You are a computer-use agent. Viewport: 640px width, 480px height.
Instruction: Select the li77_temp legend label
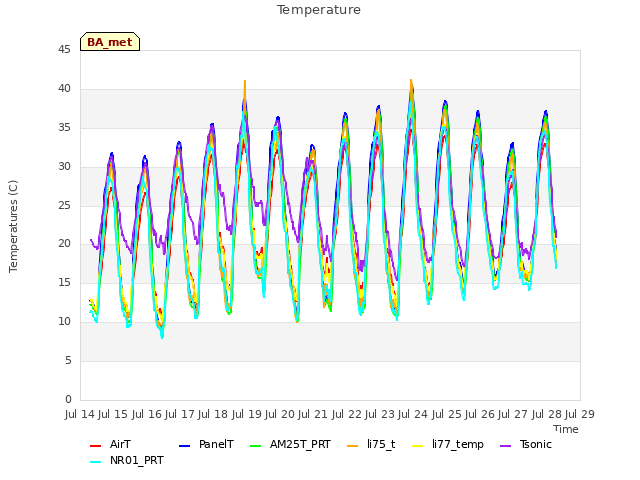pos(458,445)
